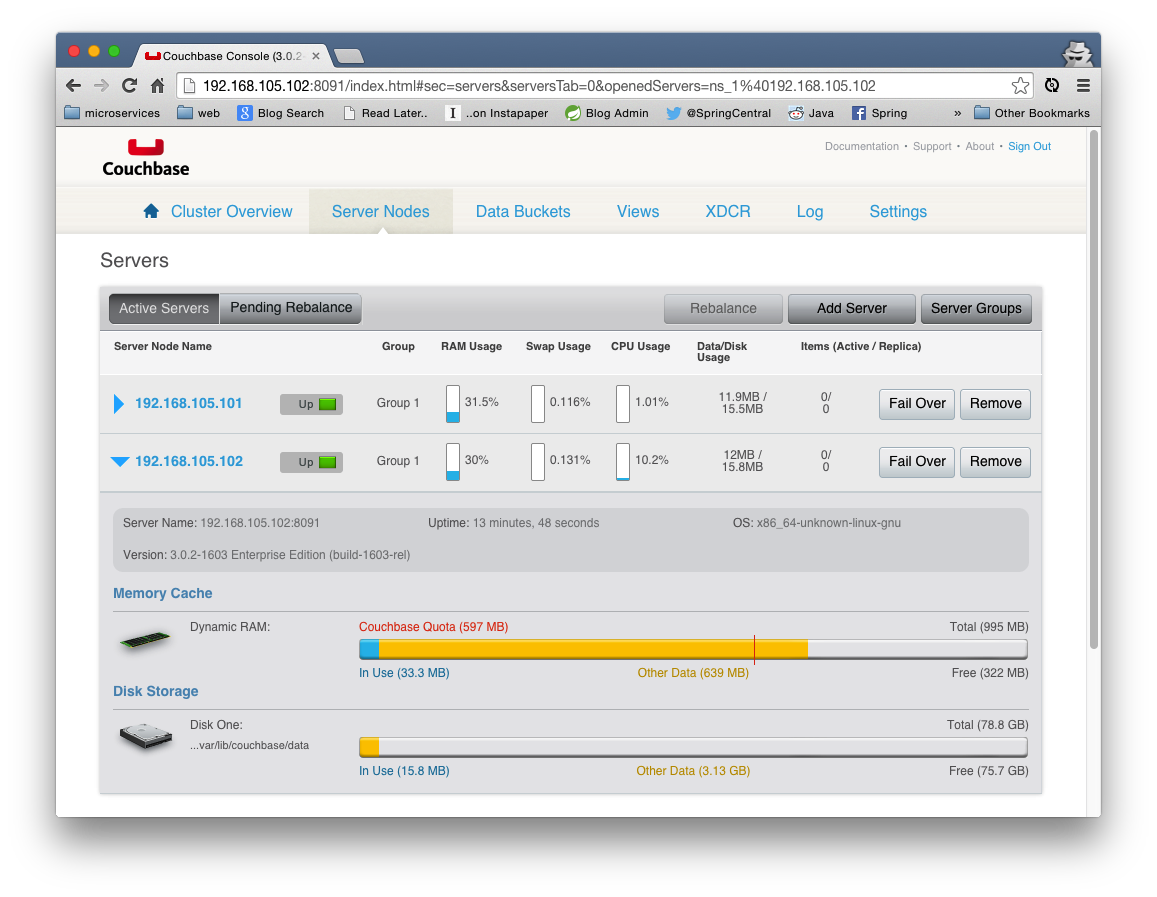Click the incognito figure icon

1077,53
